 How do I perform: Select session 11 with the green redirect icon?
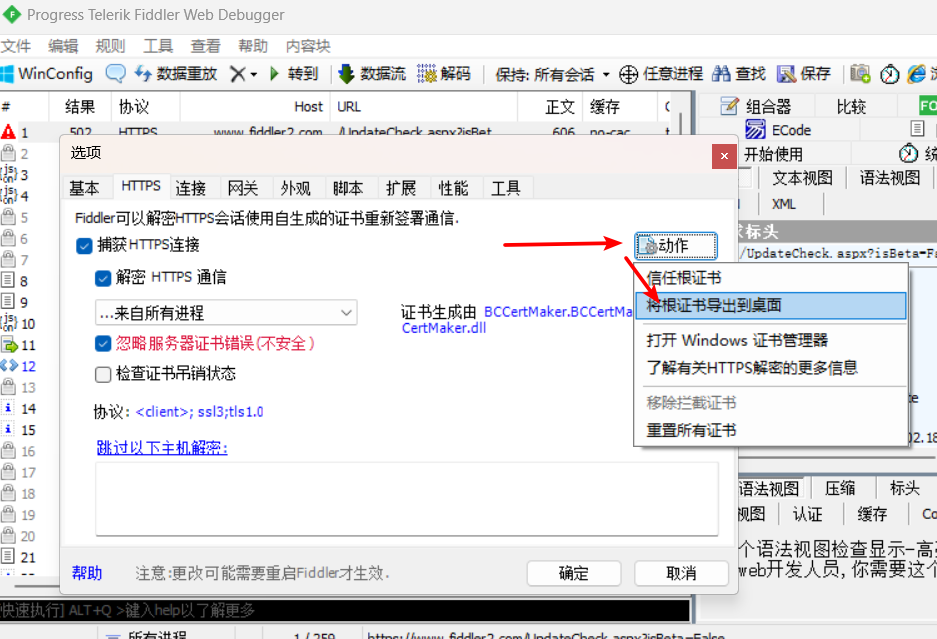(10, 345)
